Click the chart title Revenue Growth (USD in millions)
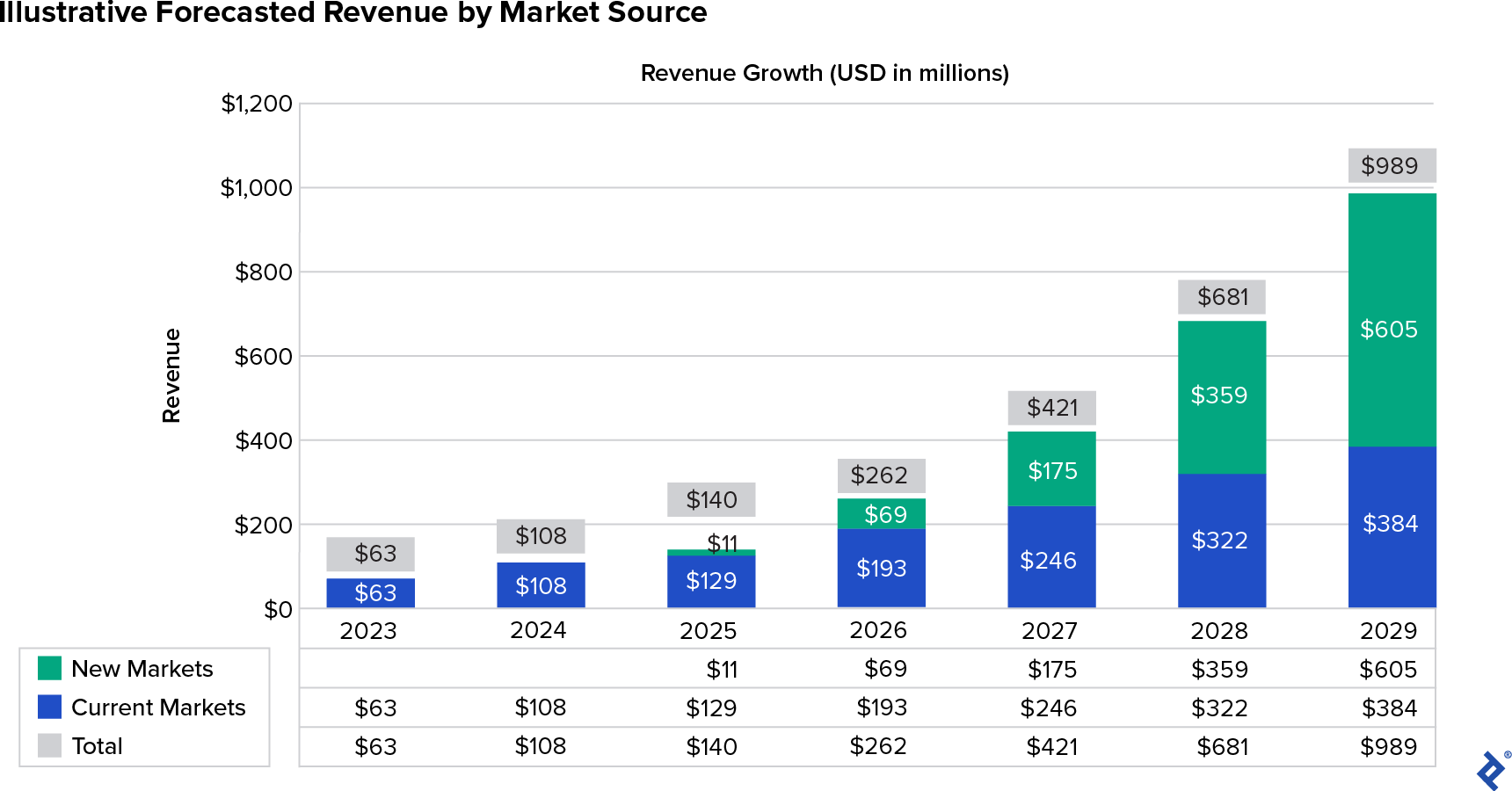Screen dimensions: 1512x791 pyautogui.click(x=825, y=73)
